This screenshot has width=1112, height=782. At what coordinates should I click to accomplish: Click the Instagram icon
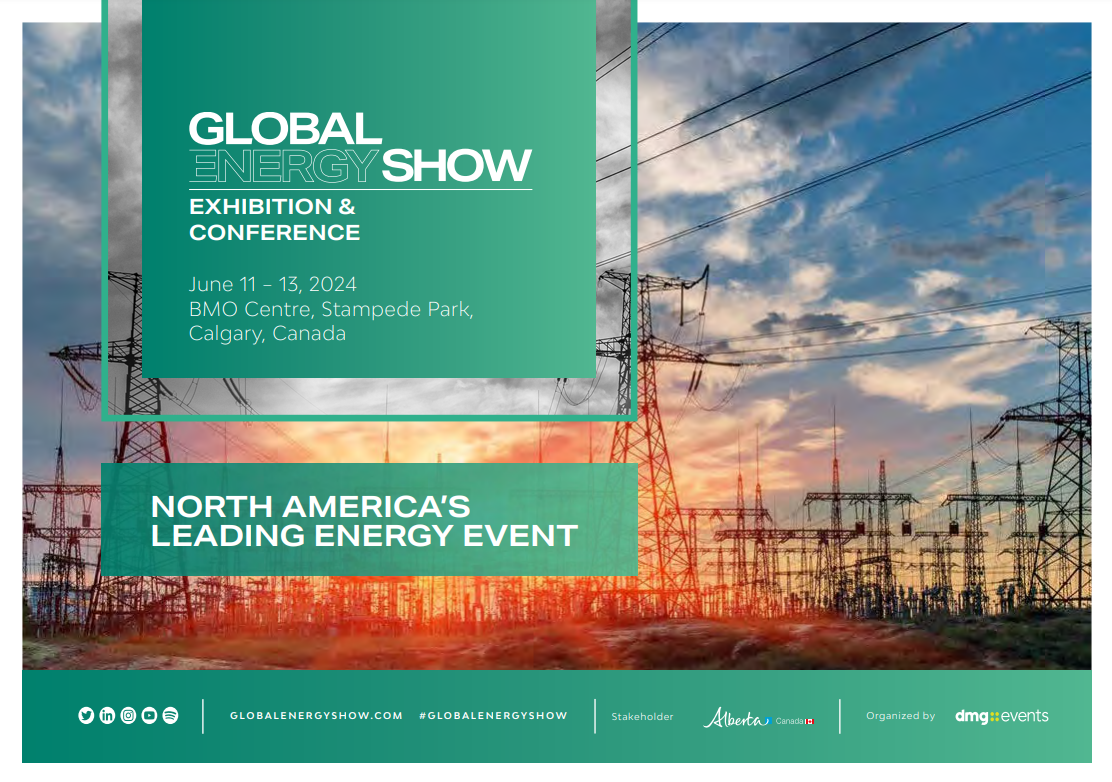coord(128,715)
